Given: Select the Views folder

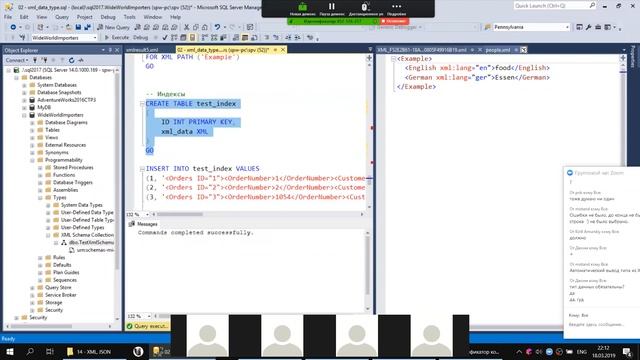Looking at the screenshot, I should pyautogui.click(x=51, y=138).
